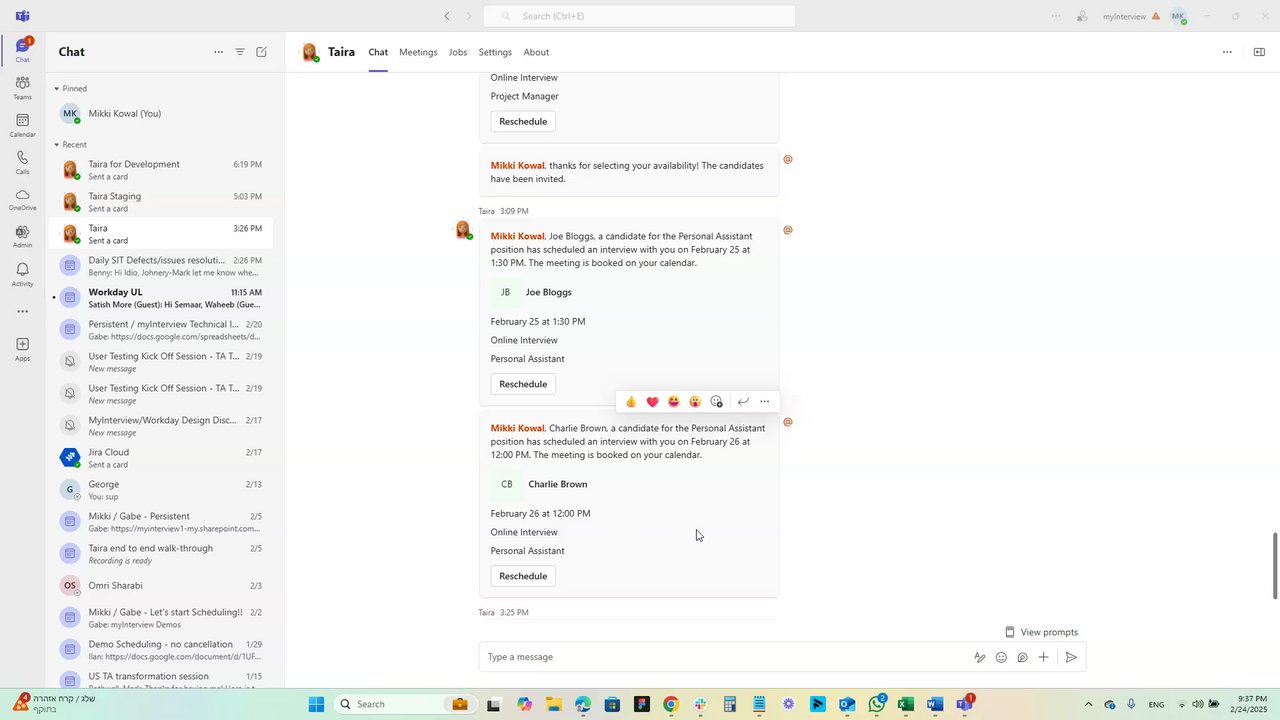
Task: Click the Charlie Brown candidate name
Action: click(558, 484)
